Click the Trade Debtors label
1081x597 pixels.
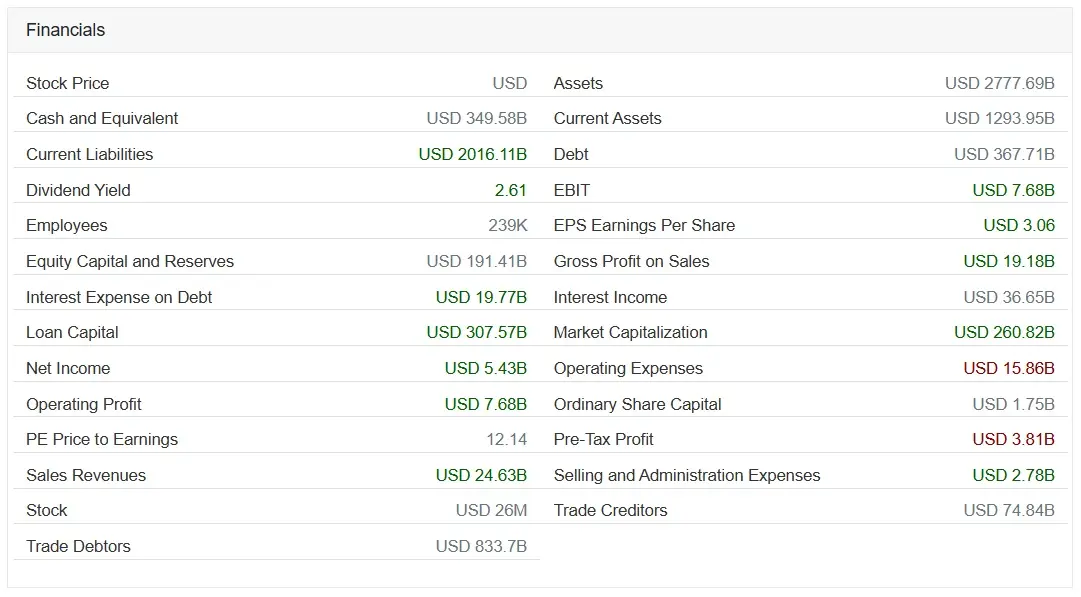coord(79,546)
